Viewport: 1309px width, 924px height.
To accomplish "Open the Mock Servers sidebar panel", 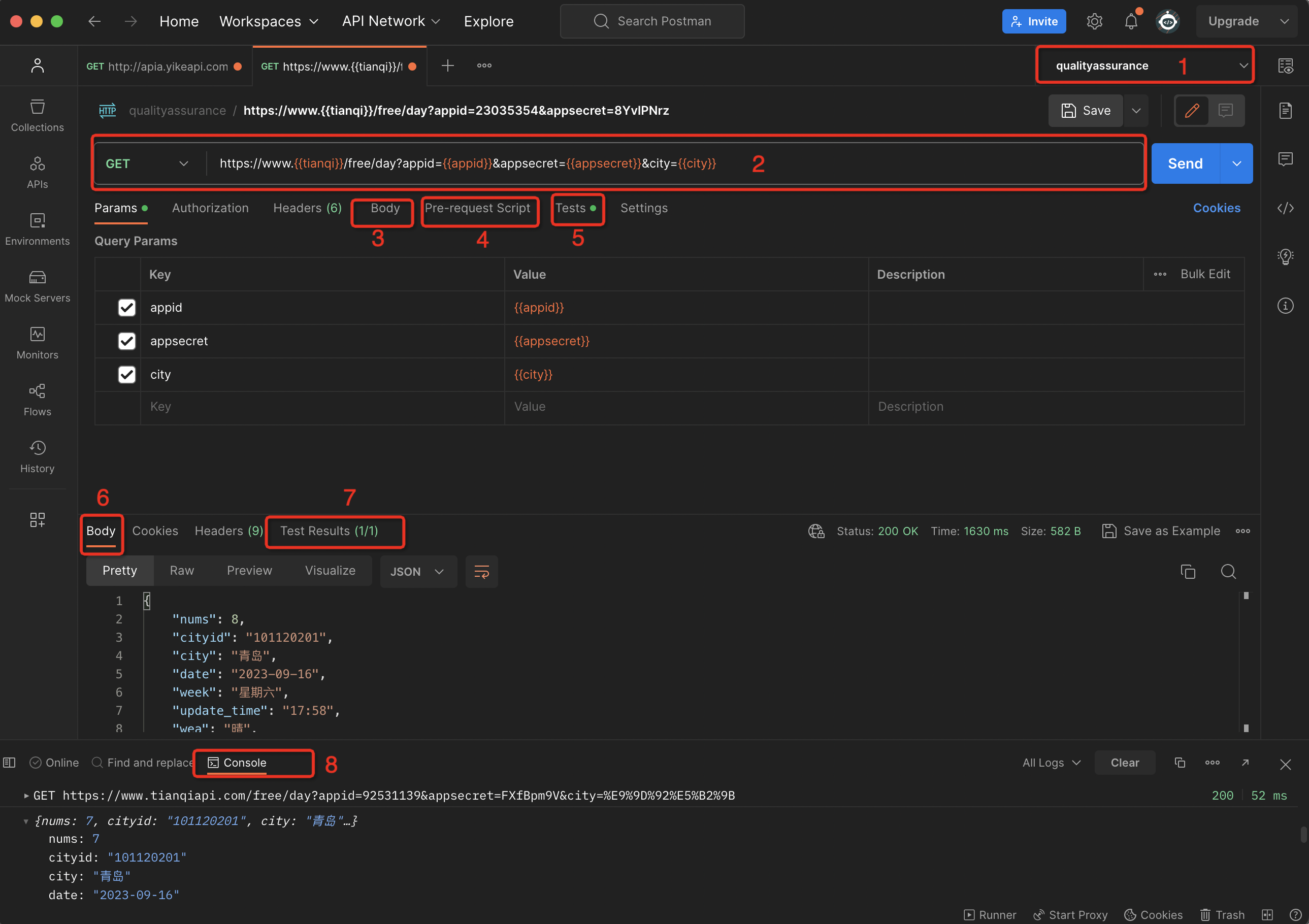I will point(37,287).
